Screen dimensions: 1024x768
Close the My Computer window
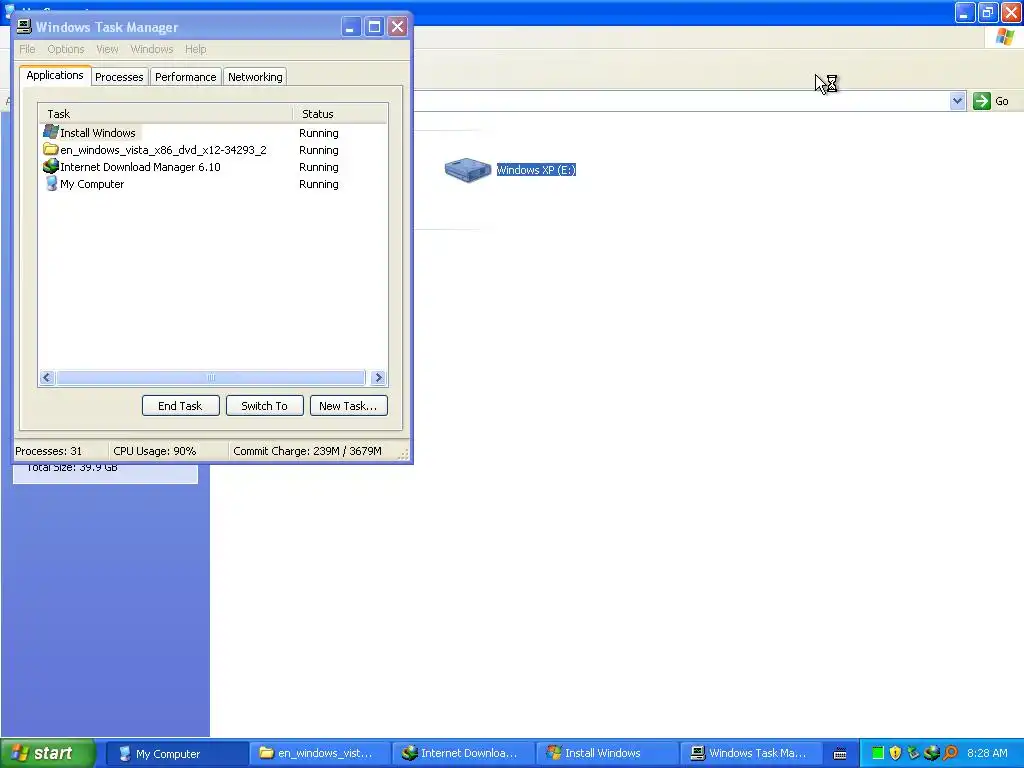[1011, 12]
